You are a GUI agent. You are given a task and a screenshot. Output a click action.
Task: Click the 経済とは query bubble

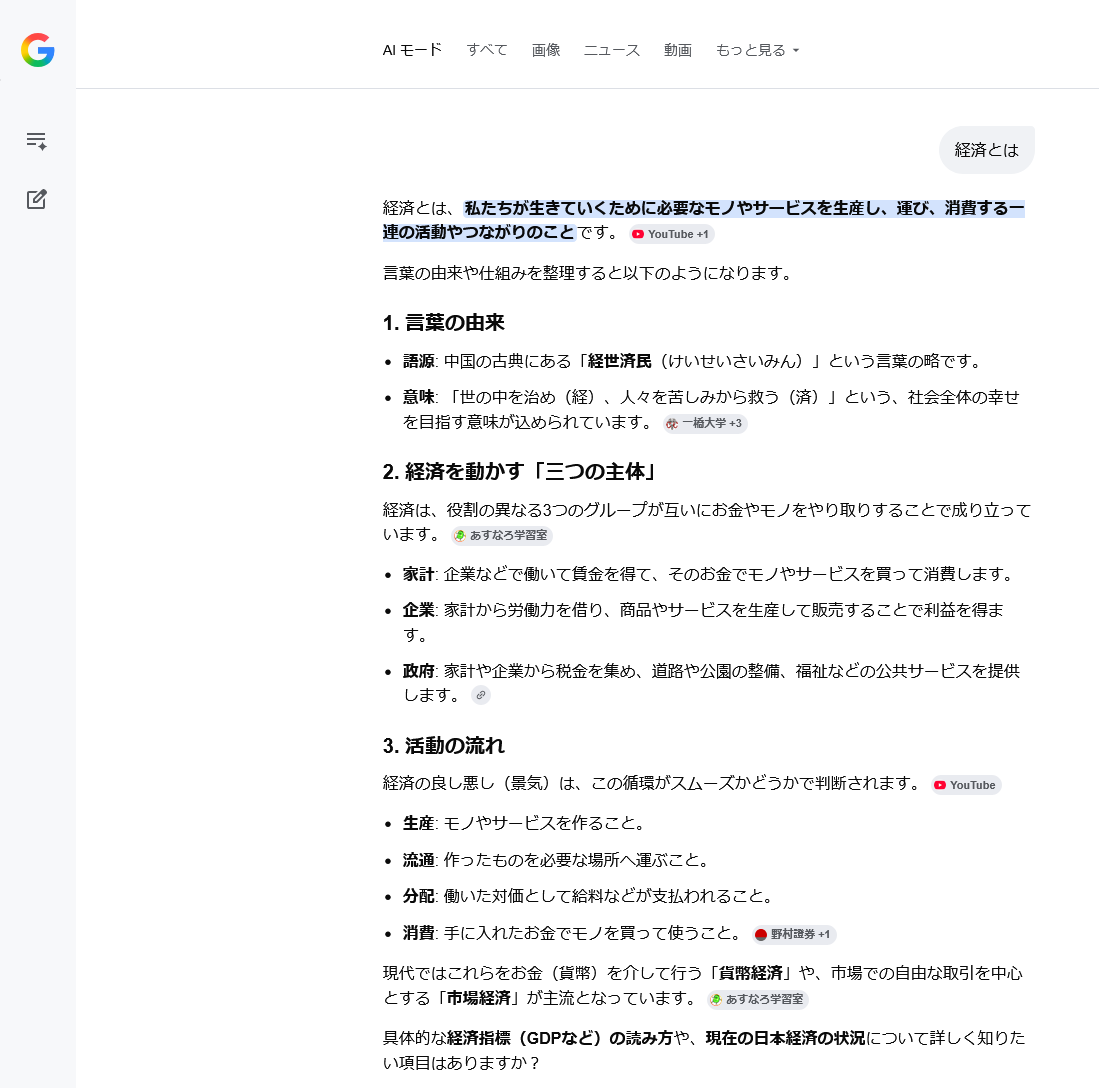[986, 150]
